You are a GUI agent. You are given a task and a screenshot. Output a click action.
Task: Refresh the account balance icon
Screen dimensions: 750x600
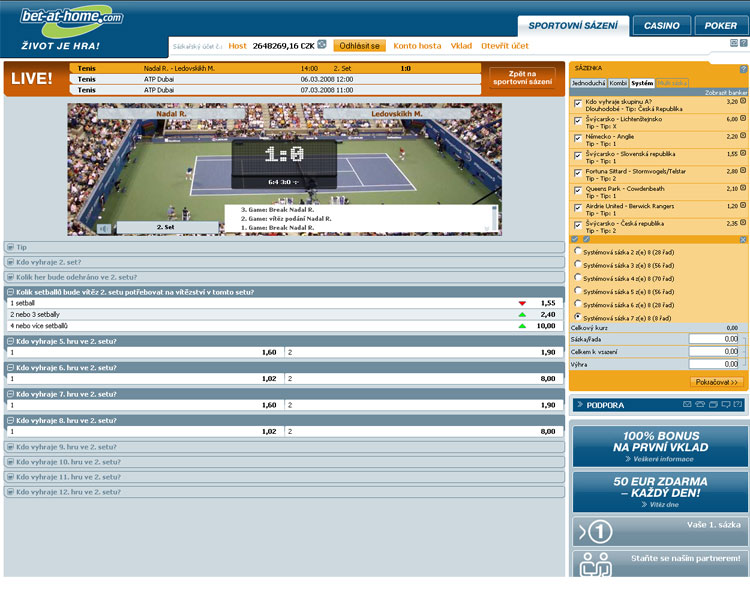point(322,45)
